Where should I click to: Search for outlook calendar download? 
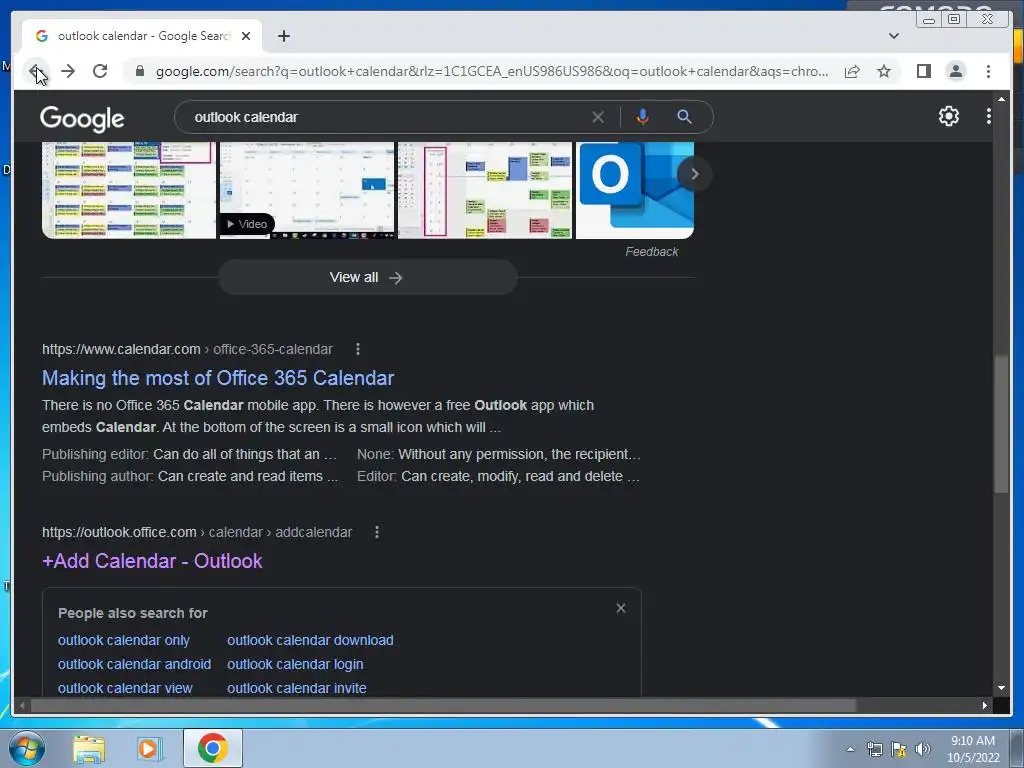(x=310, y=641)
